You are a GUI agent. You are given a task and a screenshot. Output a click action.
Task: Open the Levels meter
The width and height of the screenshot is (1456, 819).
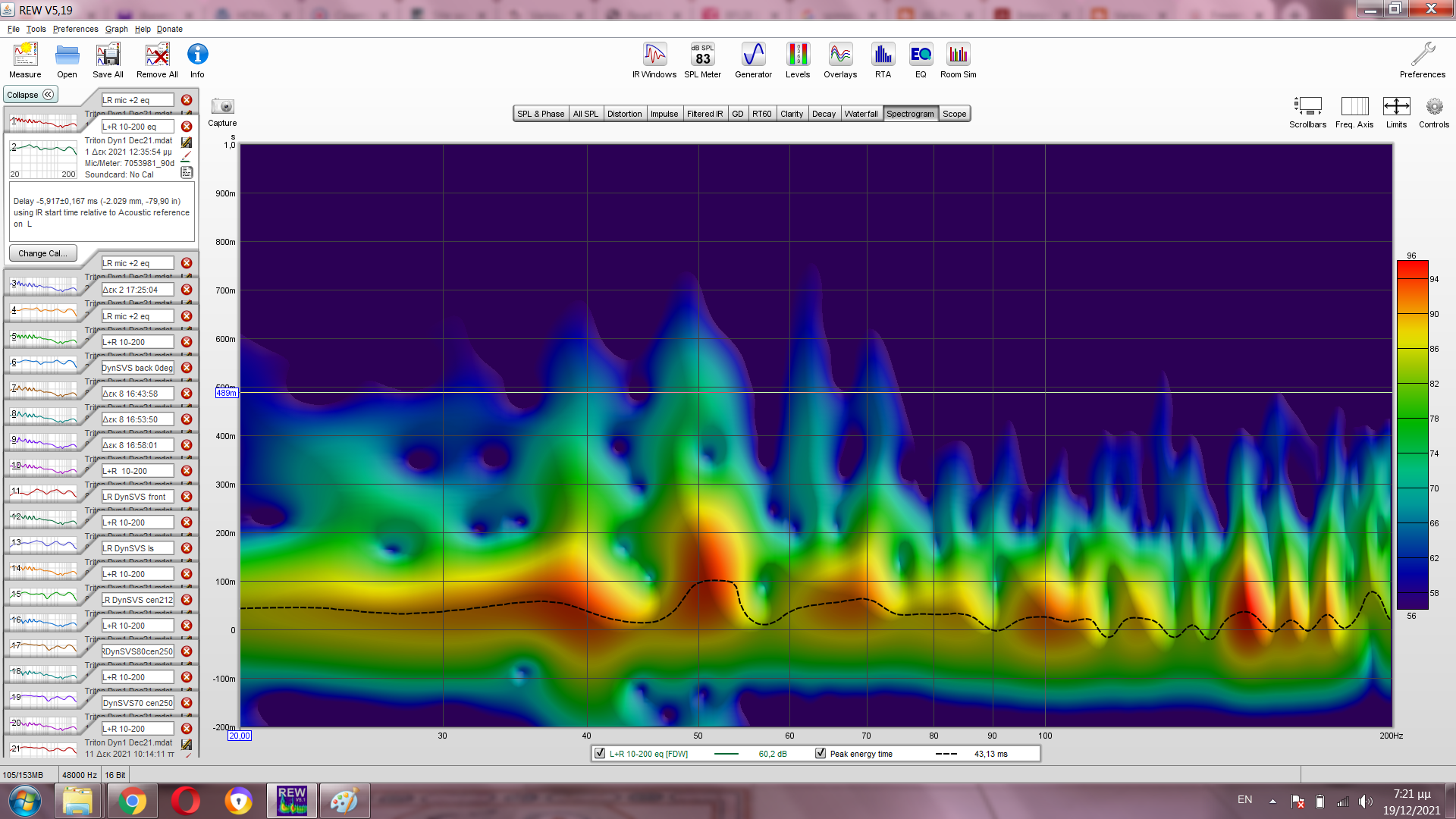(798, 61)
